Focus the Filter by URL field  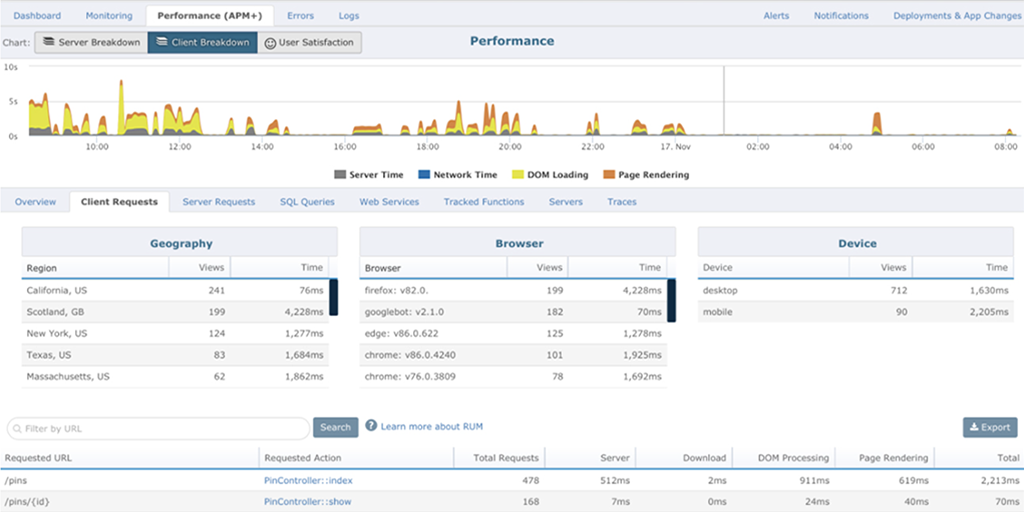(158, 429)
